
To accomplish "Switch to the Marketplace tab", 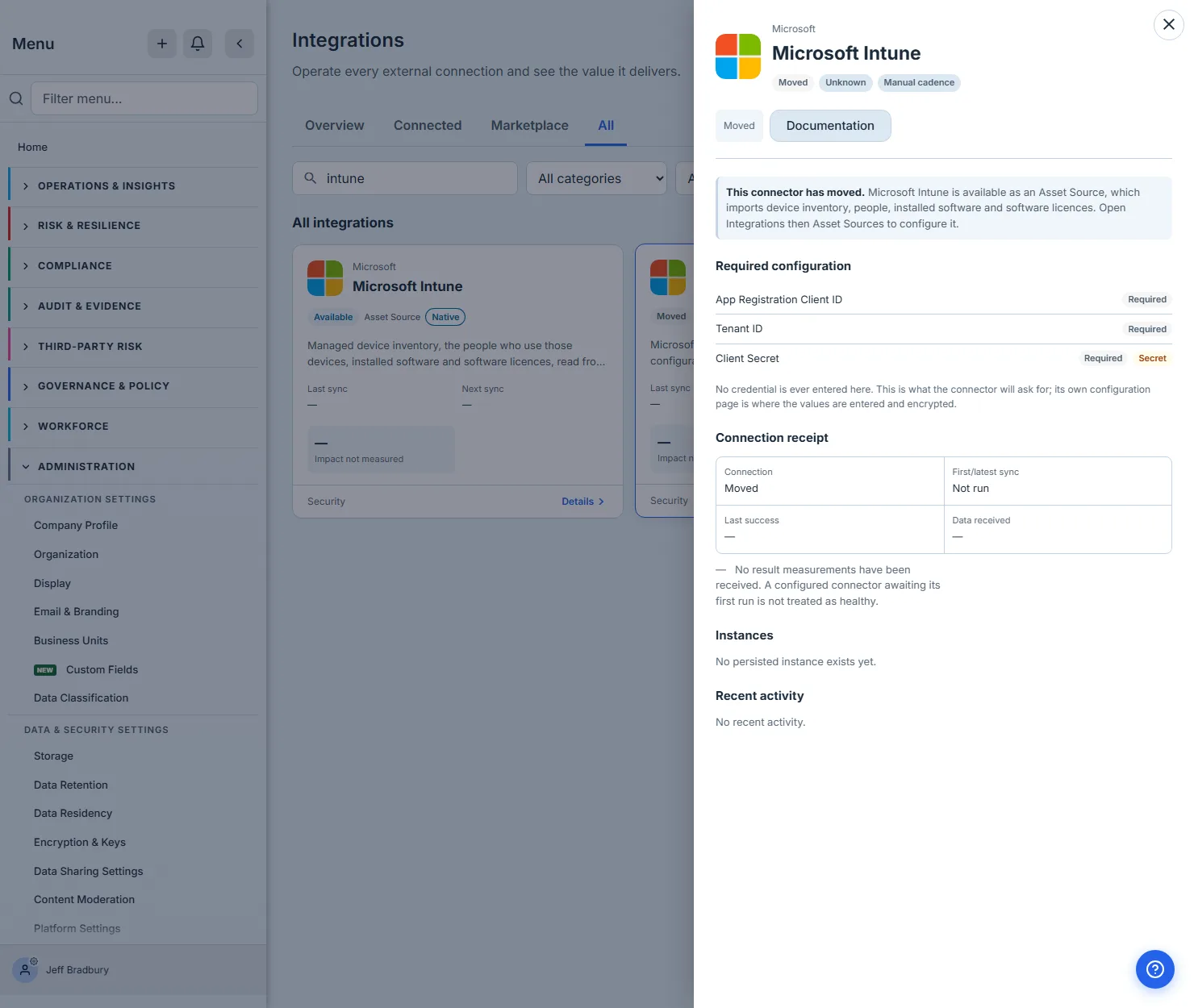I will [x=530, y=125].
